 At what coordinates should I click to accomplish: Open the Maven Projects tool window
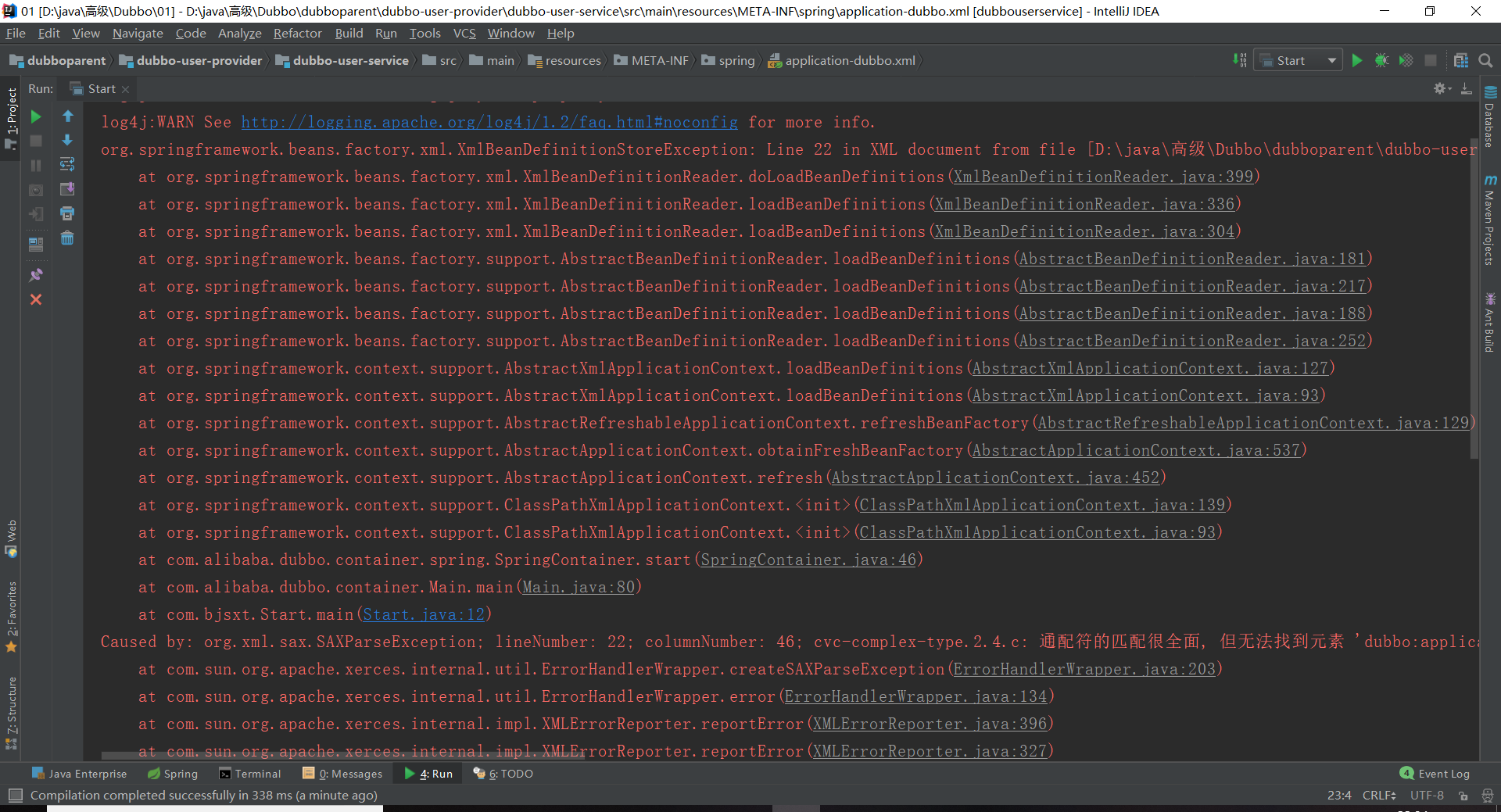[x=1490, y=220]
